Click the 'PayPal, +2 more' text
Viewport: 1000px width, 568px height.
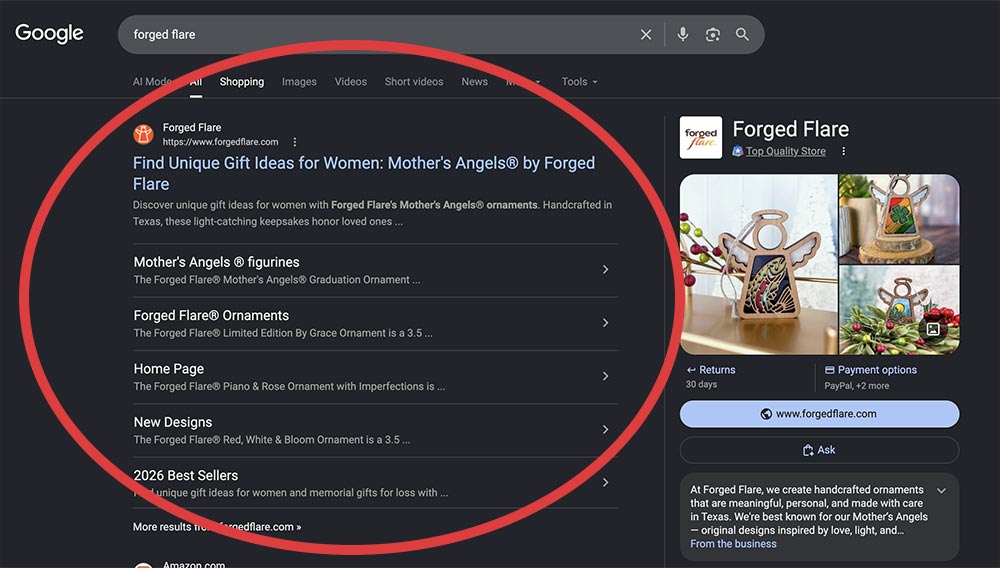(857, 386)
